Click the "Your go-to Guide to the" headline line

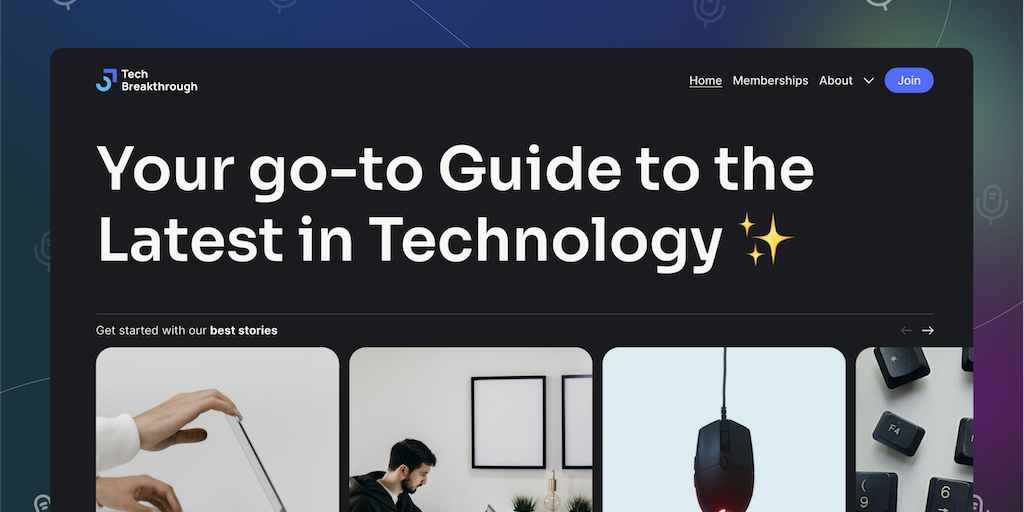(455, 170)
